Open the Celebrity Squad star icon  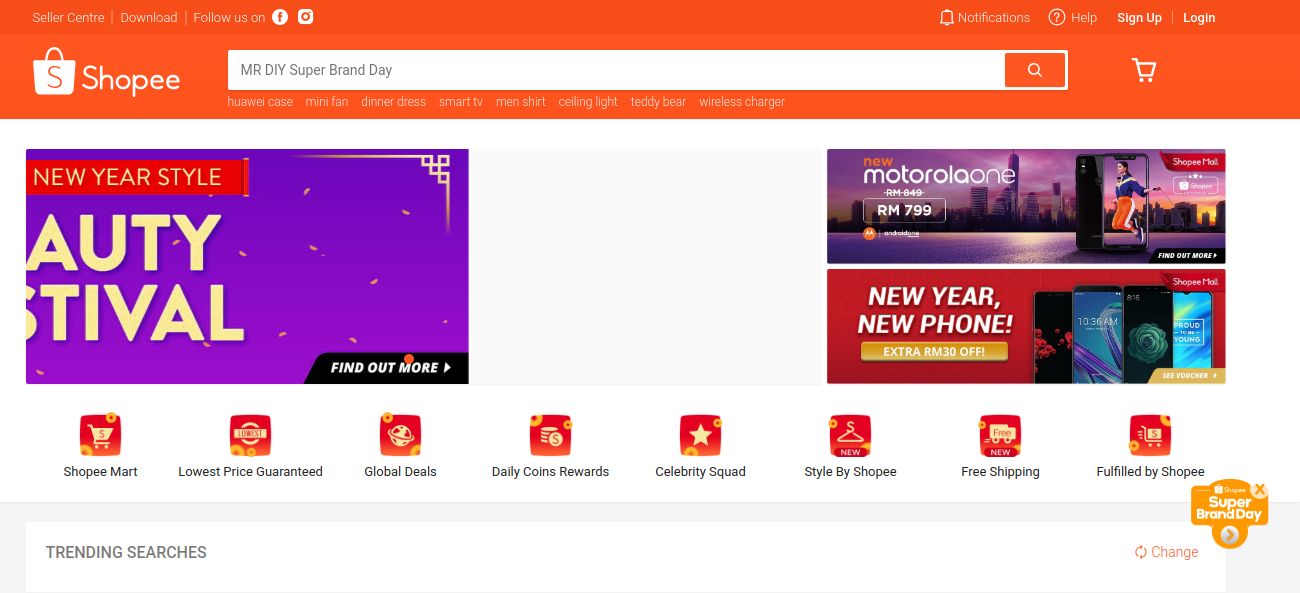[x=700, y=435]
